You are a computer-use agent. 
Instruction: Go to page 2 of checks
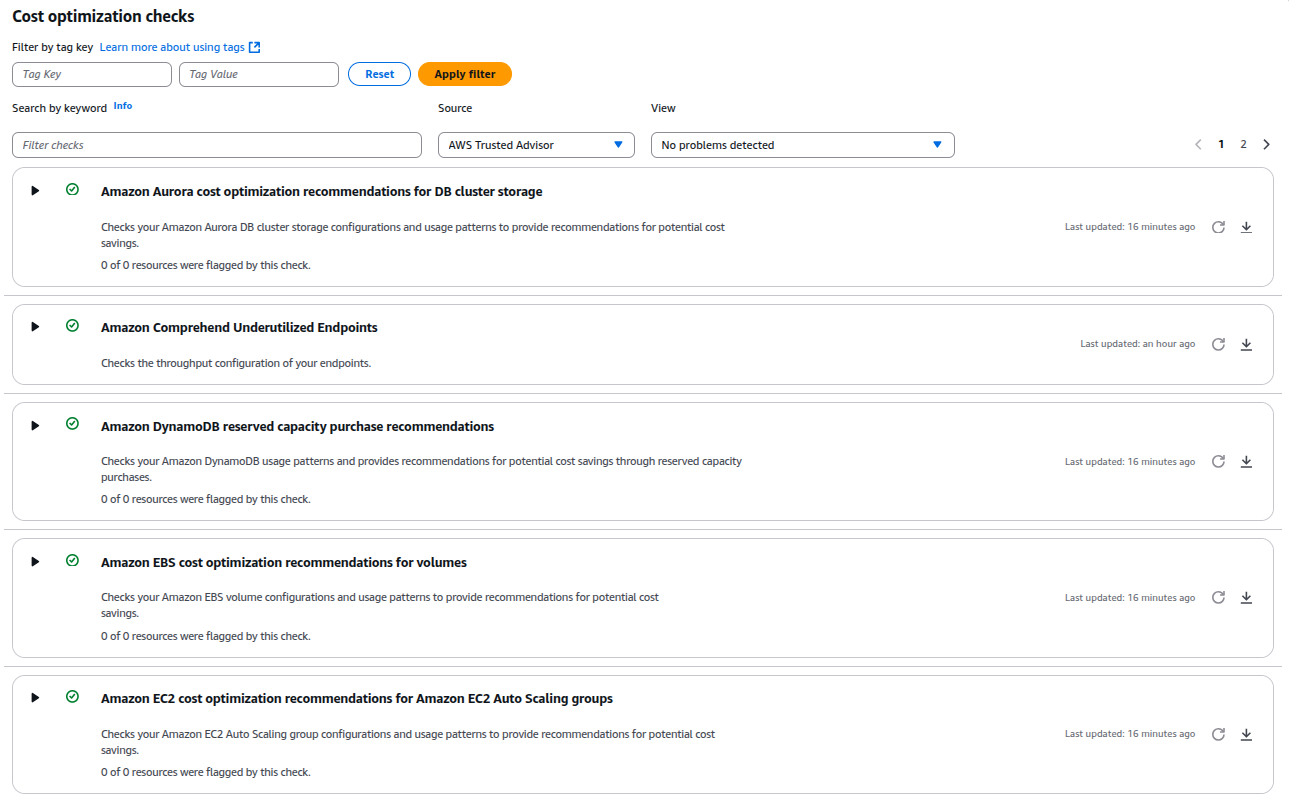tap(1243, 144)
